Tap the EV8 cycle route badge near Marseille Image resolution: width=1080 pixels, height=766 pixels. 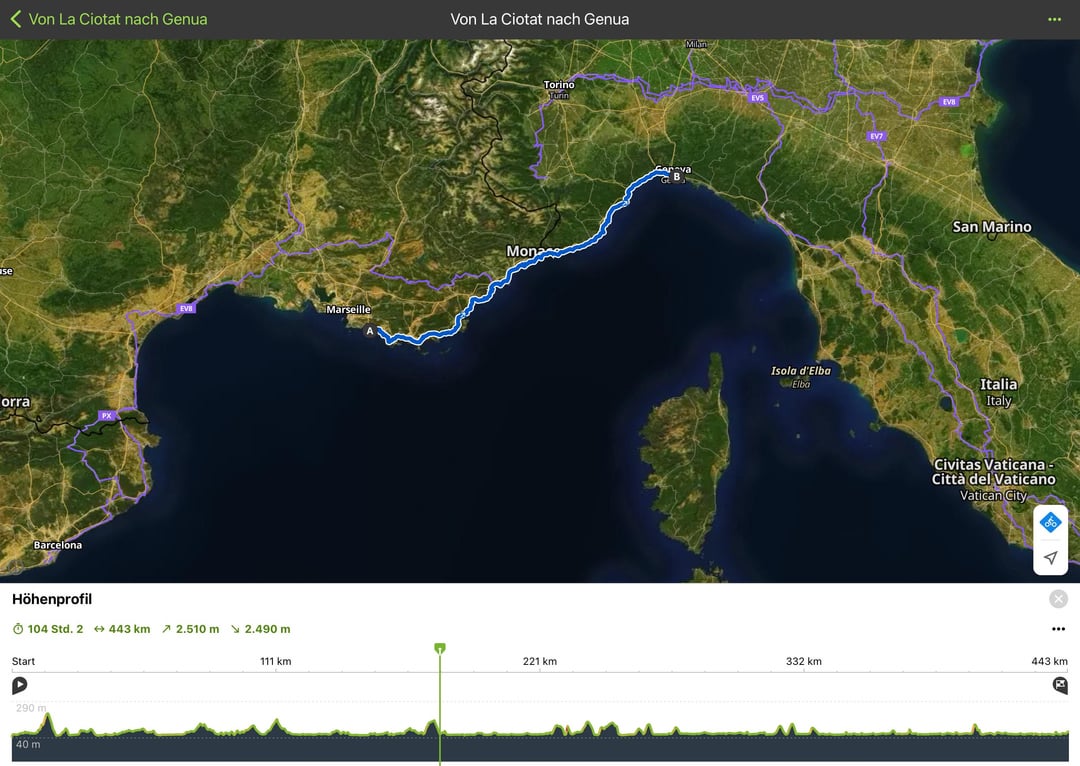(187, 309)
